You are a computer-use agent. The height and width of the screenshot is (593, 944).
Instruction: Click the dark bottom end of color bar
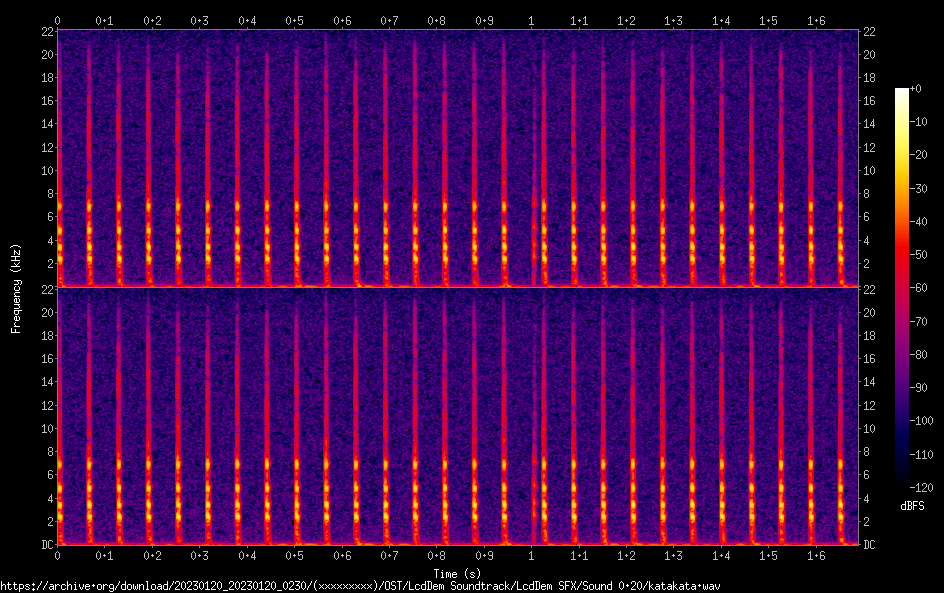[x=901, y=488]
